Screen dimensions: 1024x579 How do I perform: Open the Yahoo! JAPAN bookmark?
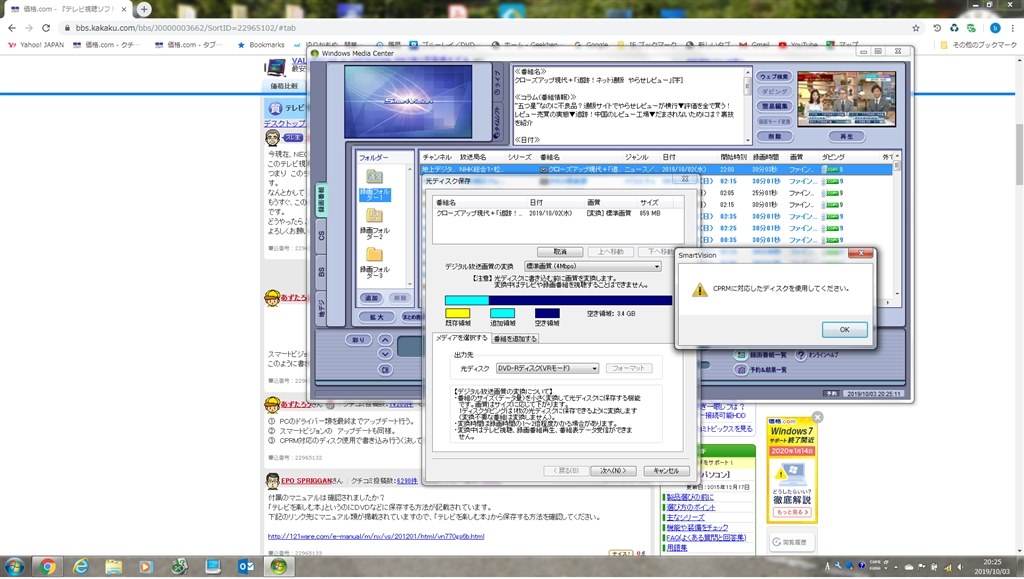pyautogui.click(x=37, y=45)
